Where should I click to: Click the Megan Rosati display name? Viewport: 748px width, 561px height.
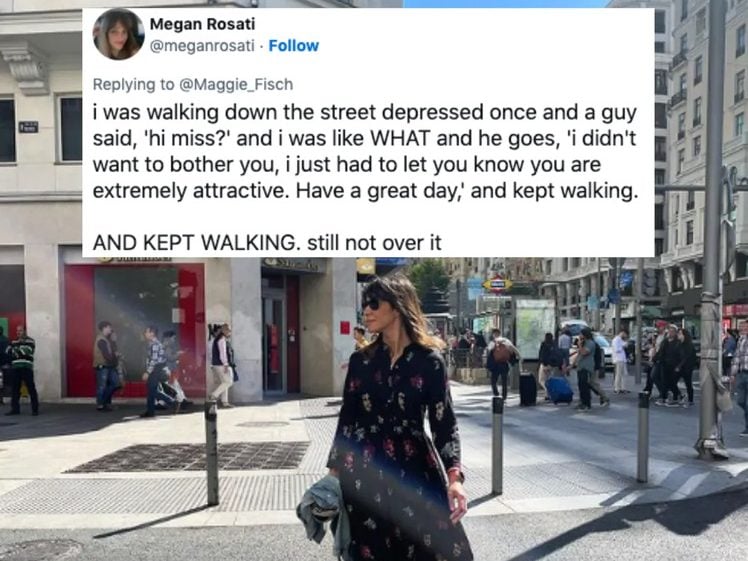pos(202,23)
